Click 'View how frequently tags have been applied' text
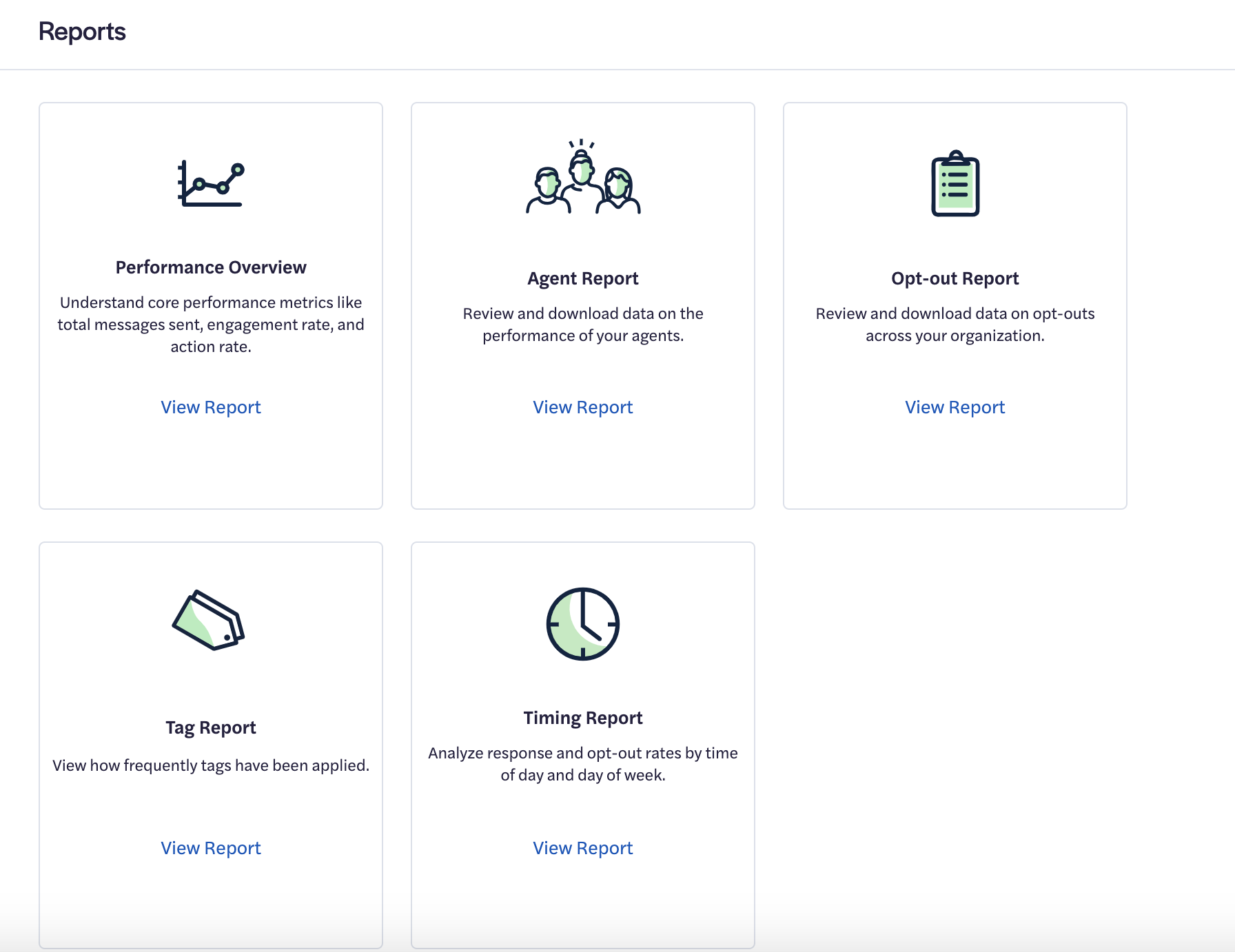1235x952 pixels. point(211,765)
